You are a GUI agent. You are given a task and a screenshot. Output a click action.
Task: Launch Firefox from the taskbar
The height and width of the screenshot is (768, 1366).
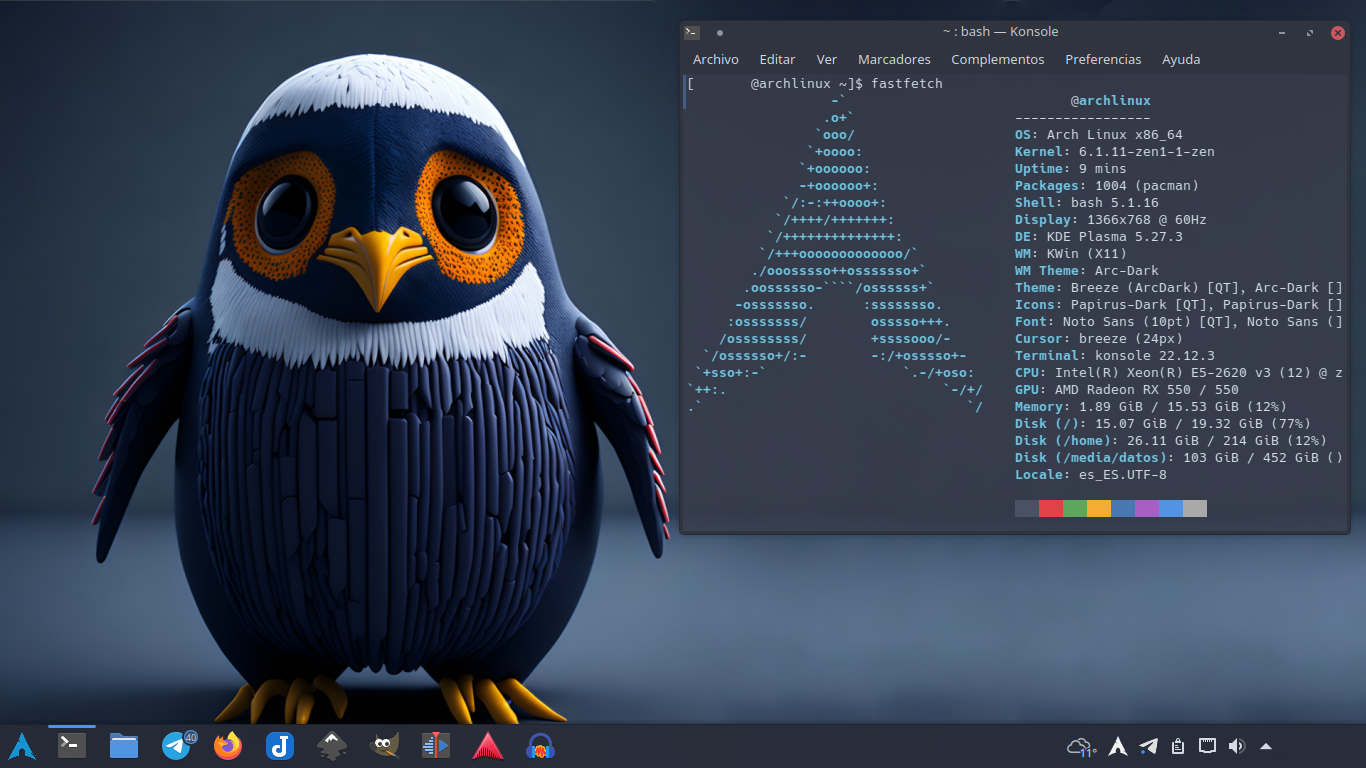228,746
